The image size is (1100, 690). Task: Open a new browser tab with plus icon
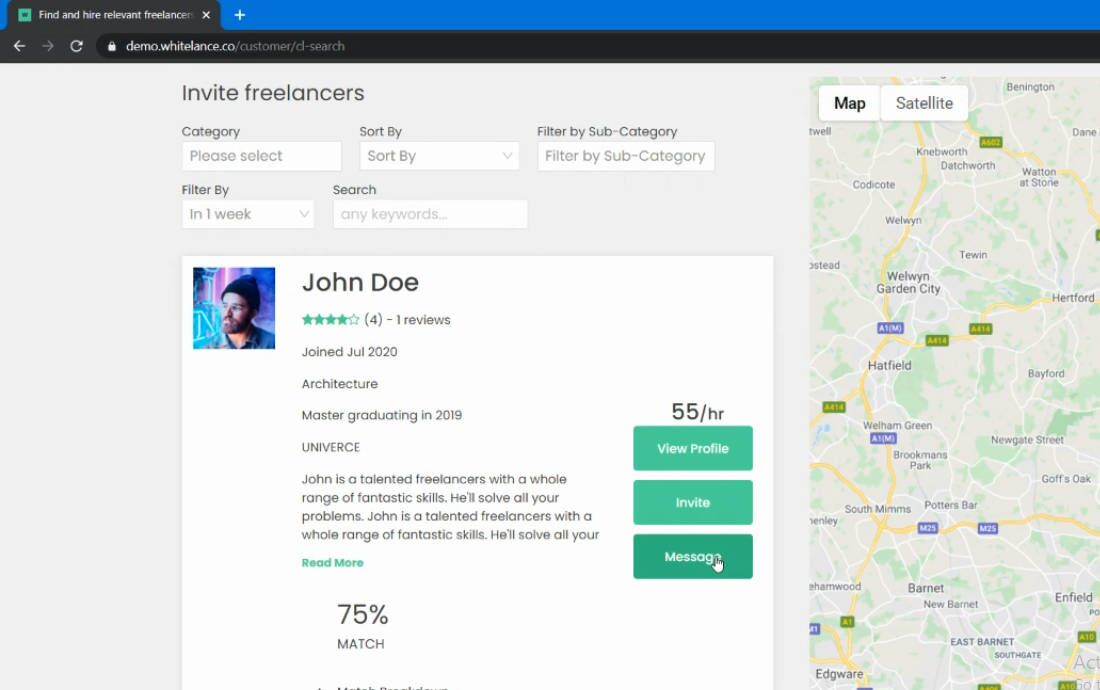pyautogui.click(x=240, y=15)
